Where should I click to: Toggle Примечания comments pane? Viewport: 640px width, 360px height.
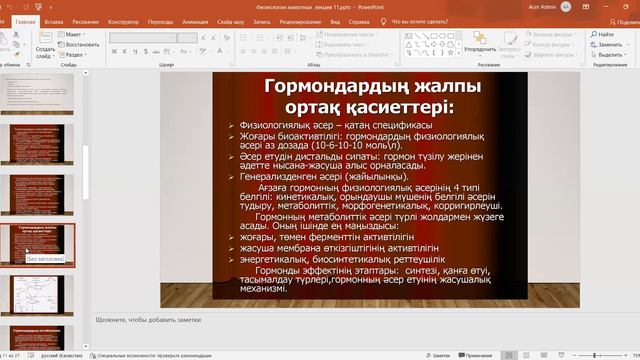click(475, 356)
